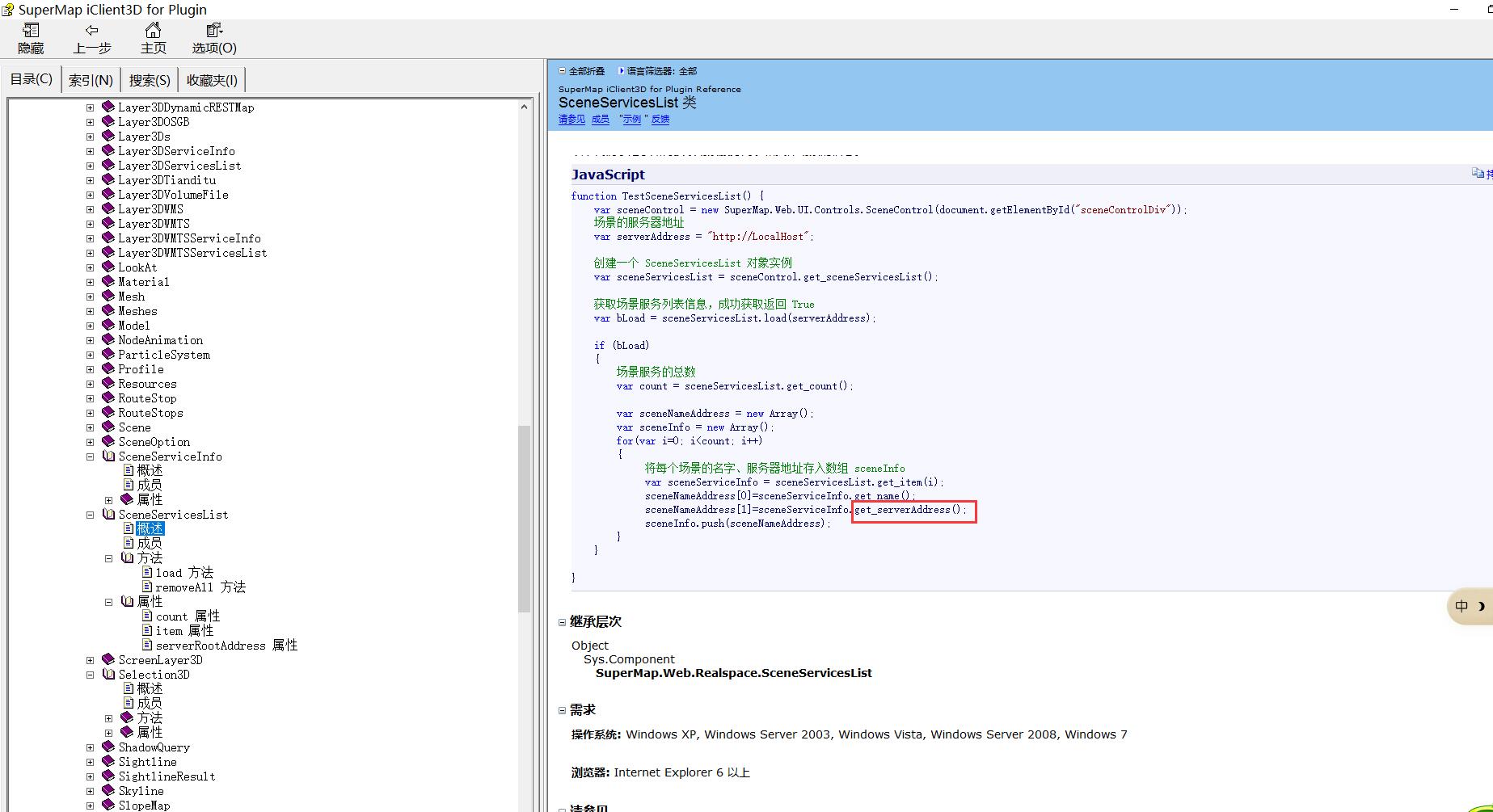Viewport: 1493px width, 812px height.
Task: Switch to the 索引(N) index tab
Action: pos(91,80)
